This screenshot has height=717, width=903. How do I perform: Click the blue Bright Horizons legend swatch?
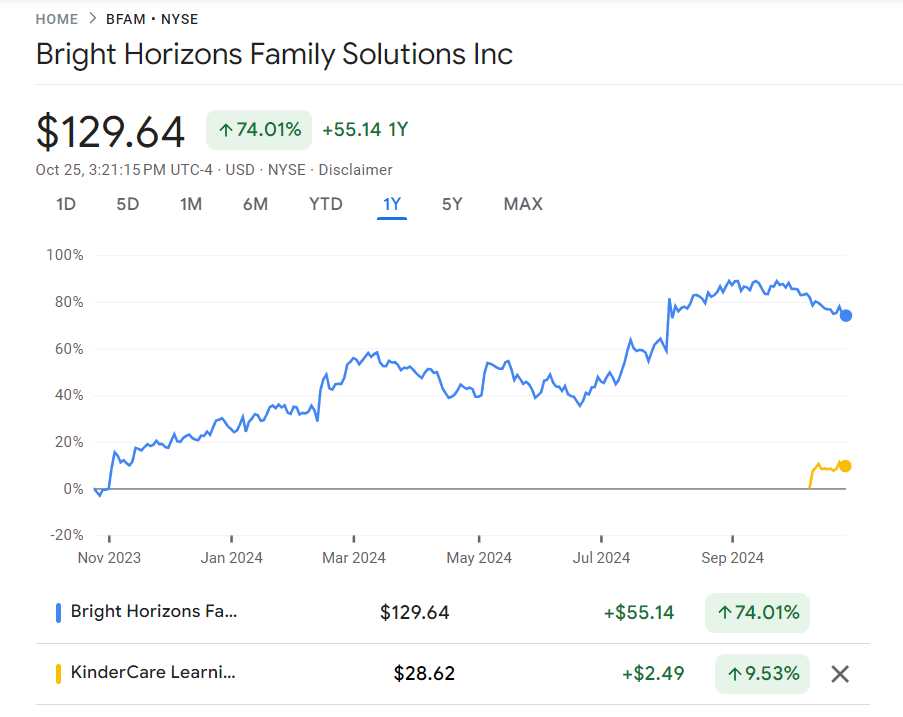[58, 613]
